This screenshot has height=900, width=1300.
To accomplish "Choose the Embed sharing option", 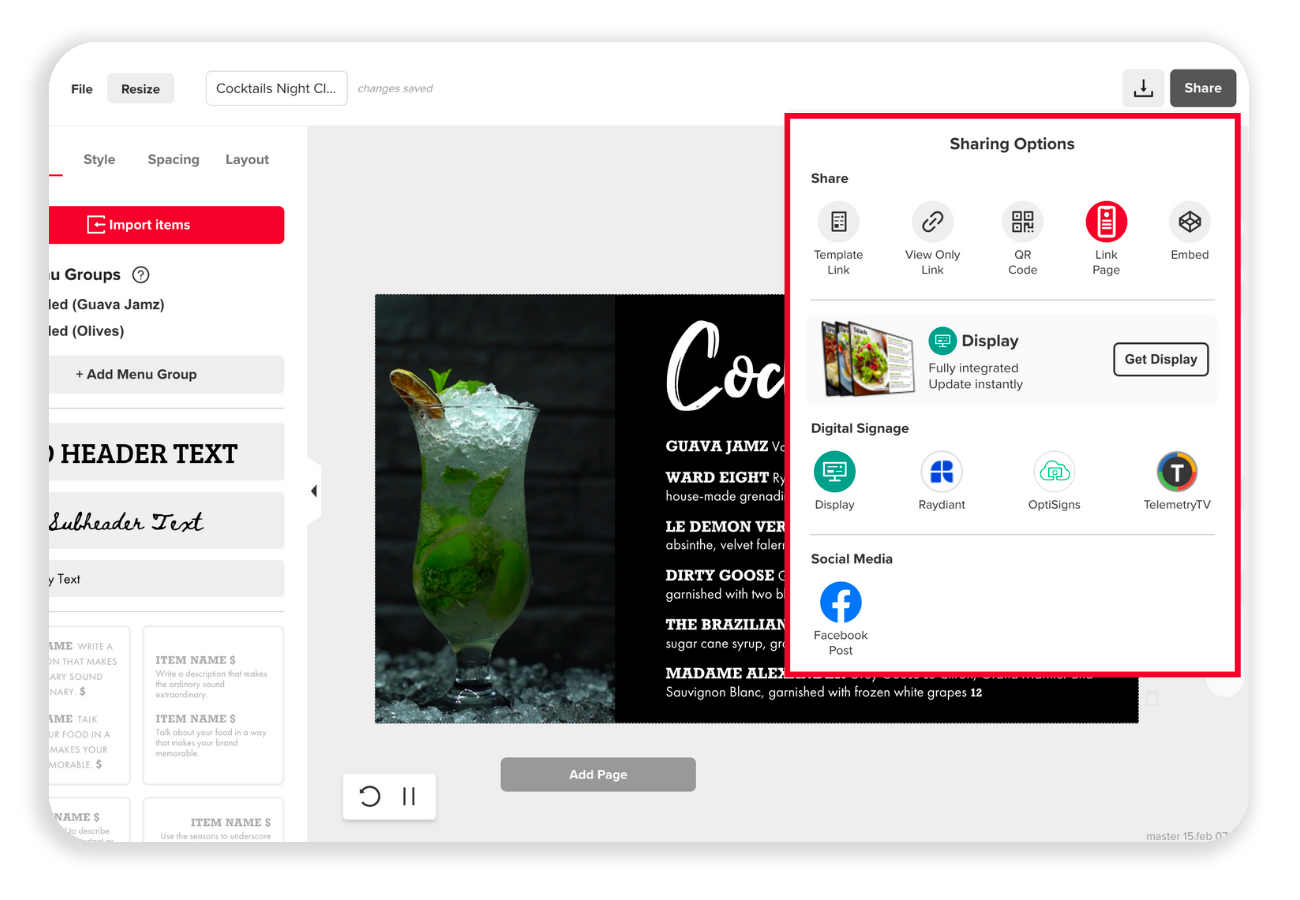I will [1190, 221].
